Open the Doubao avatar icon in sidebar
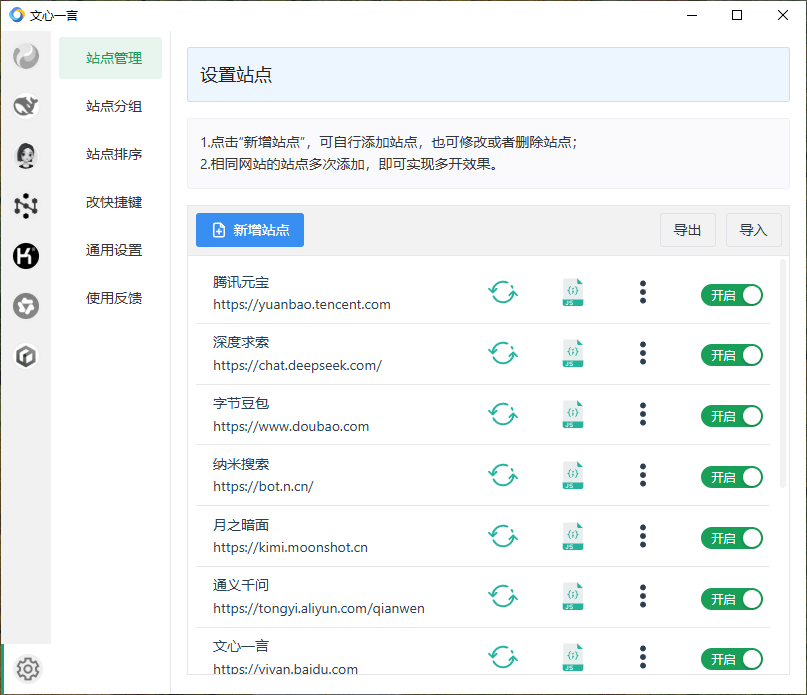 point(26,156)
